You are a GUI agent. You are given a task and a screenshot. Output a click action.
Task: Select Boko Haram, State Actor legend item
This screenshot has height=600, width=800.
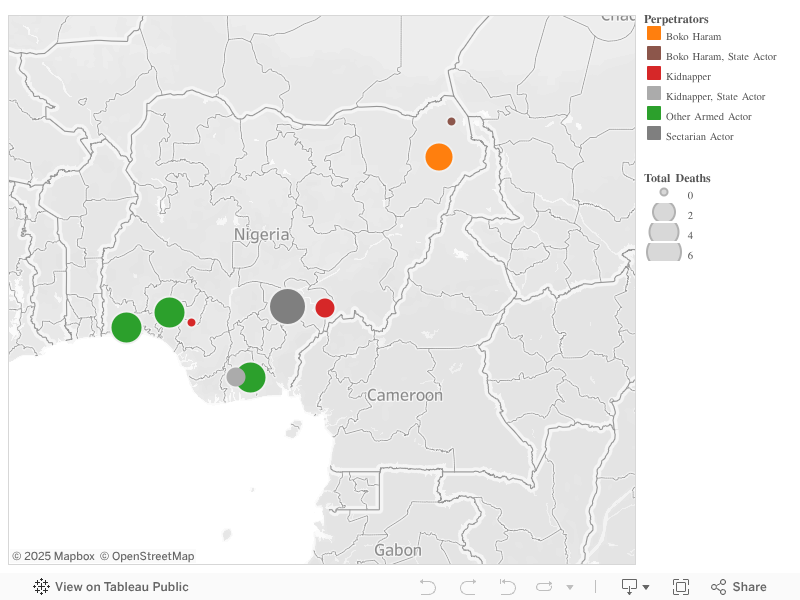coord(720,56)
